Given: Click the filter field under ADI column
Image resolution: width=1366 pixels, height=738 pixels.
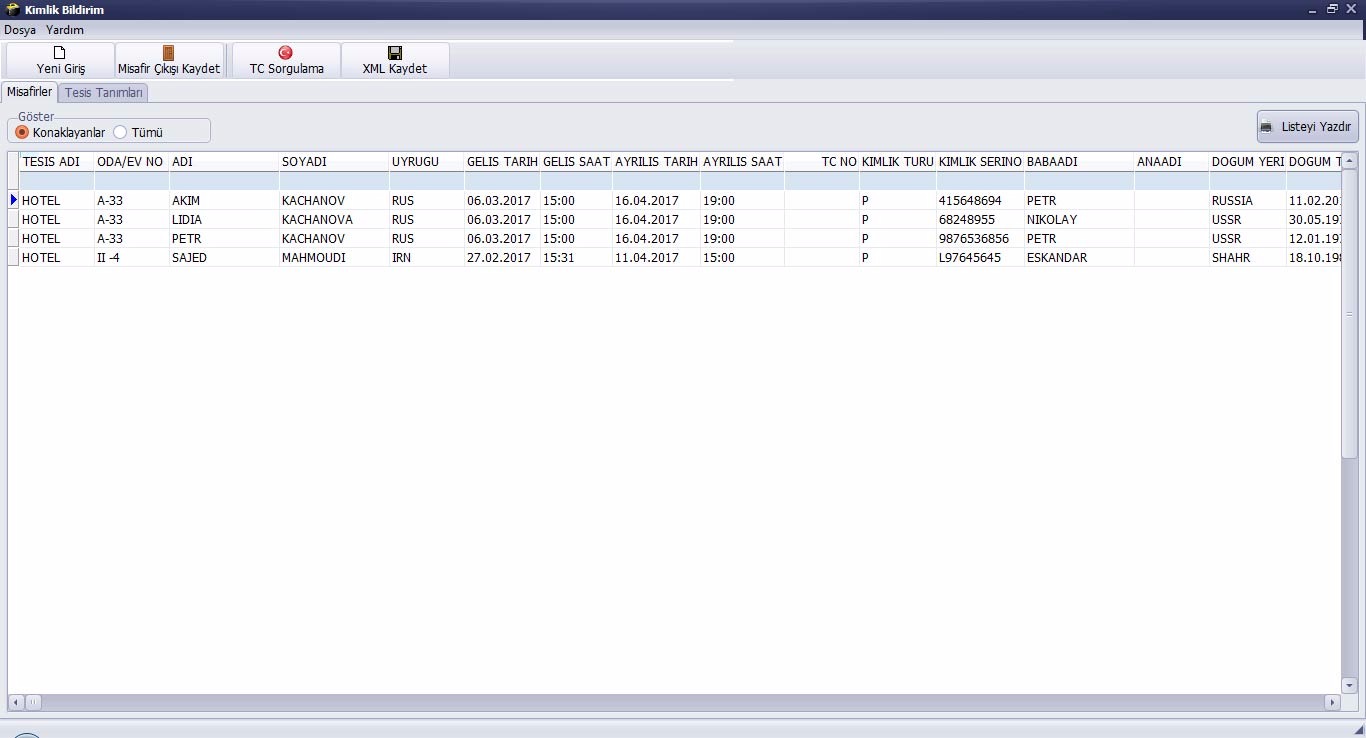Looking at the screenshot, I should point(224,181).
